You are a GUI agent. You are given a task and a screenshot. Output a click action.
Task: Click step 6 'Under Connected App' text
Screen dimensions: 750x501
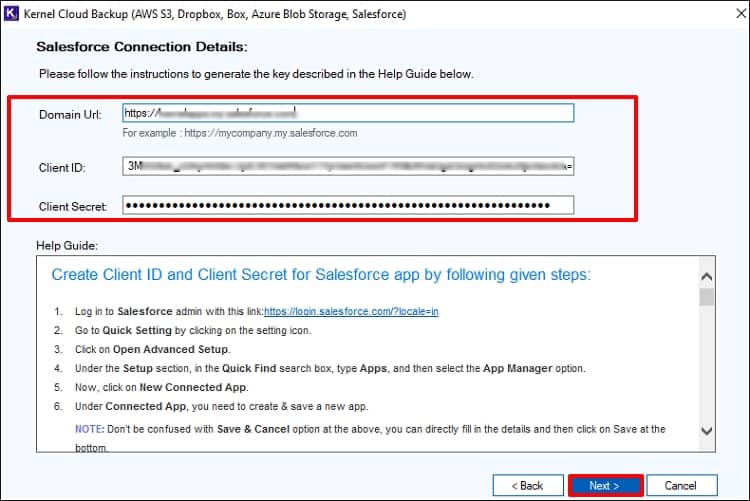221,406
